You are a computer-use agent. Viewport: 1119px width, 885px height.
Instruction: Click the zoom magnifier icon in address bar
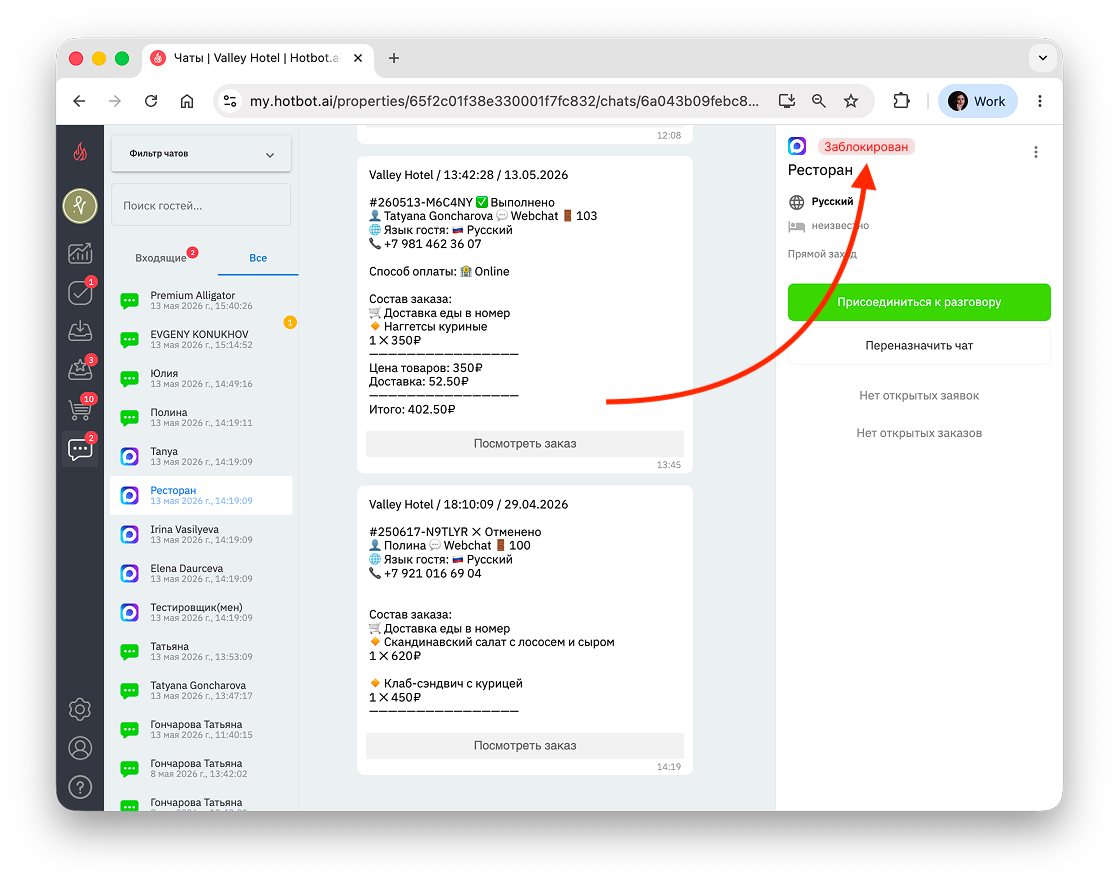tap(819, 101)
